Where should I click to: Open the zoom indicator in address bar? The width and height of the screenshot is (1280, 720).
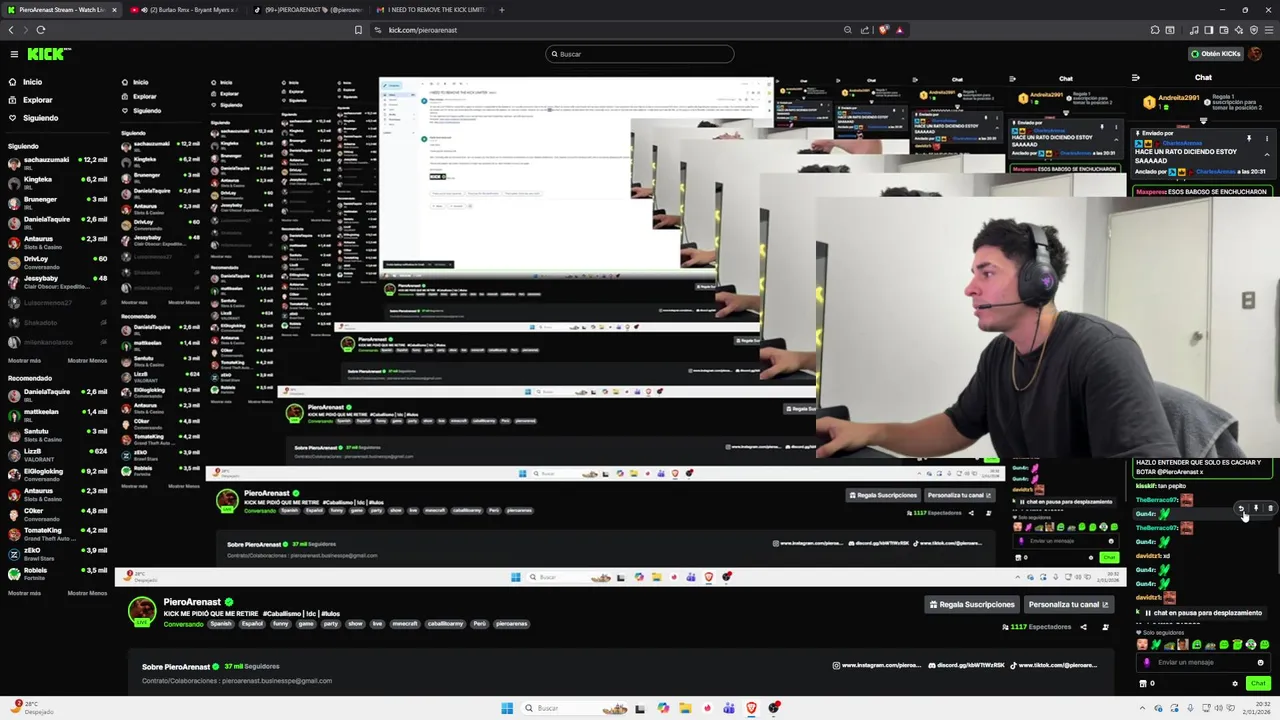pos(848,30)
